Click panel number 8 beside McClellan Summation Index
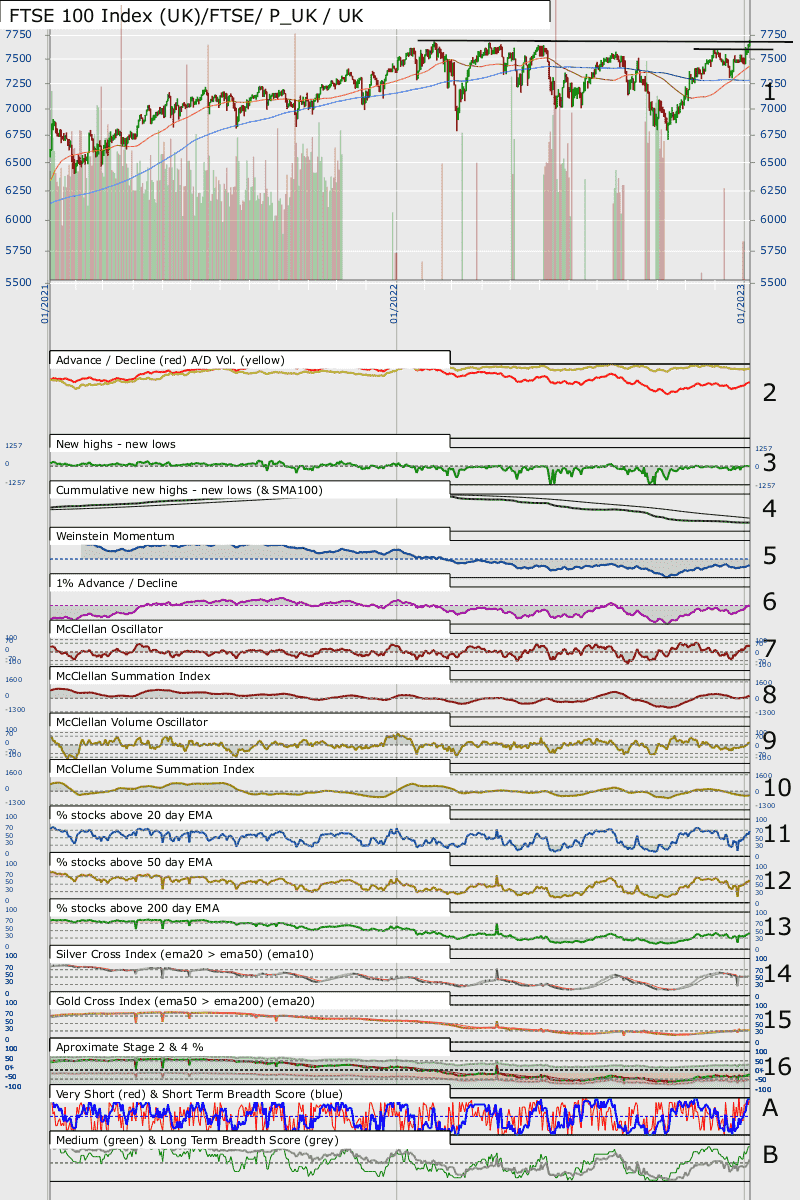The width and height of the screenshot is (800, 1200). [x=769, y=695]
